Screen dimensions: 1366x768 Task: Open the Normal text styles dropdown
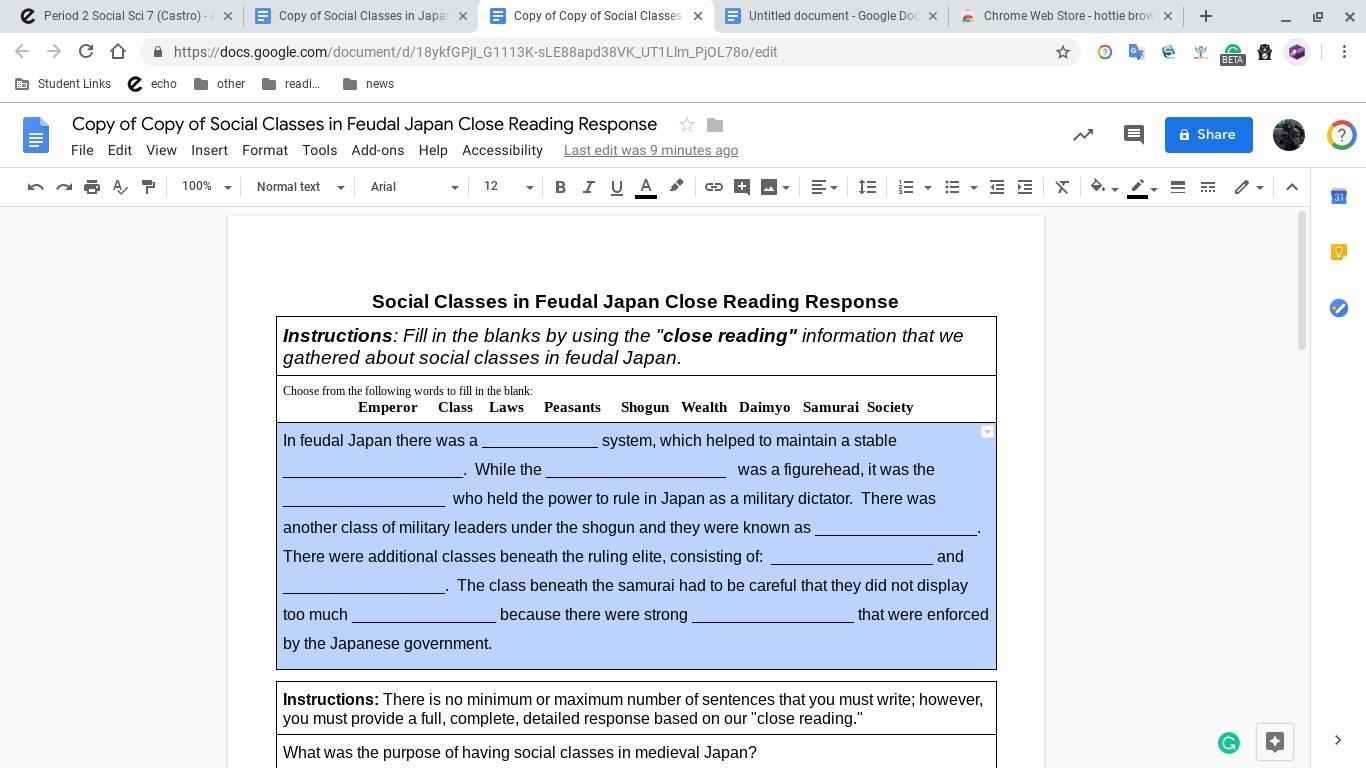point(300,187)
